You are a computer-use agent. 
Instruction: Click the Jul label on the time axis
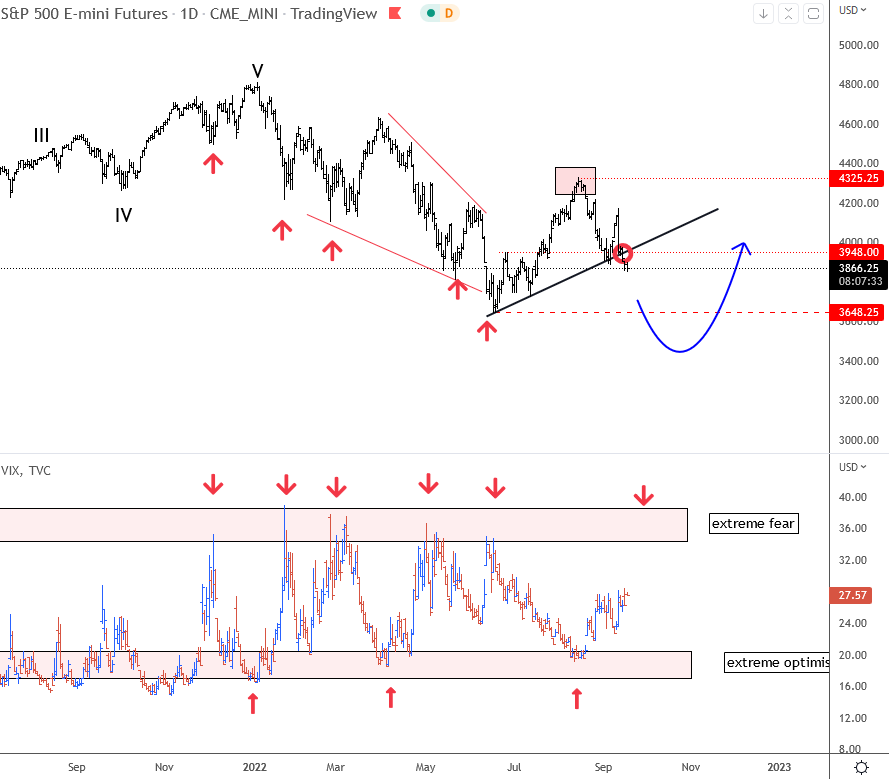[x=514, y=767]
